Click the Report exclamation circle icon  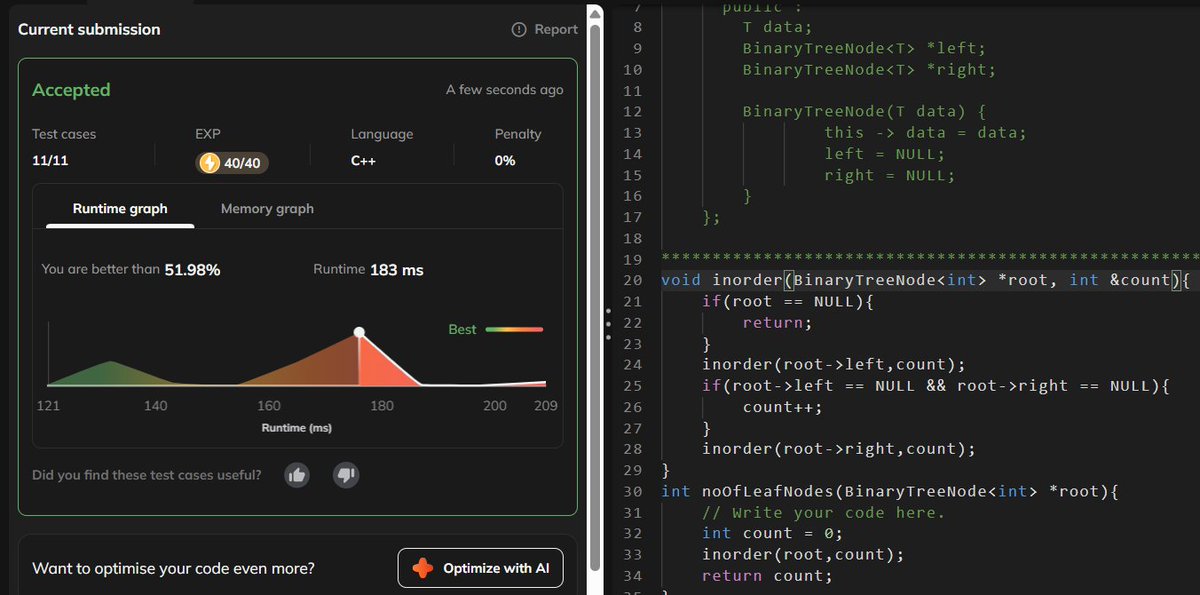point(518,29)
